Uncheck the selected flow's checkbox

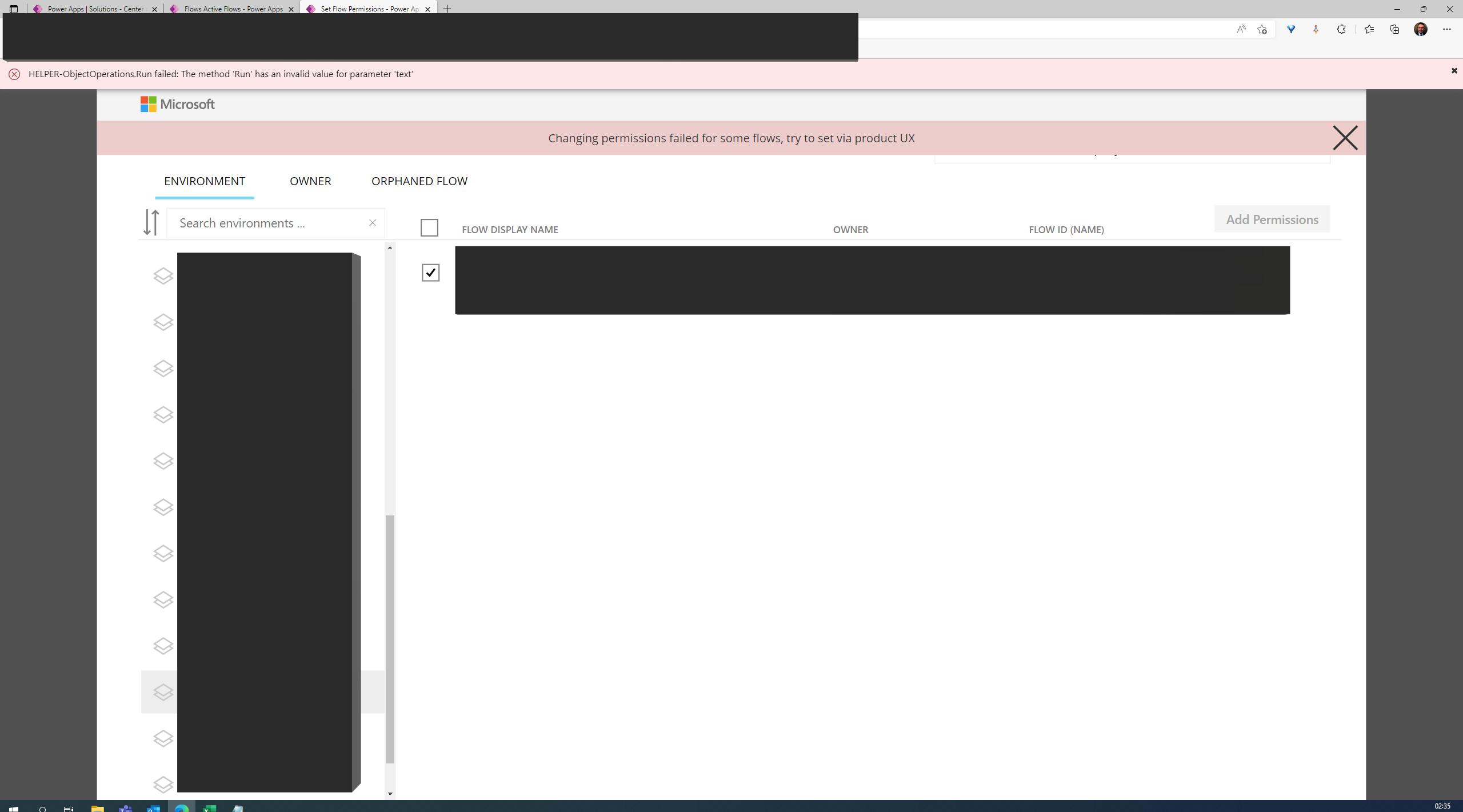click(430, 273)
